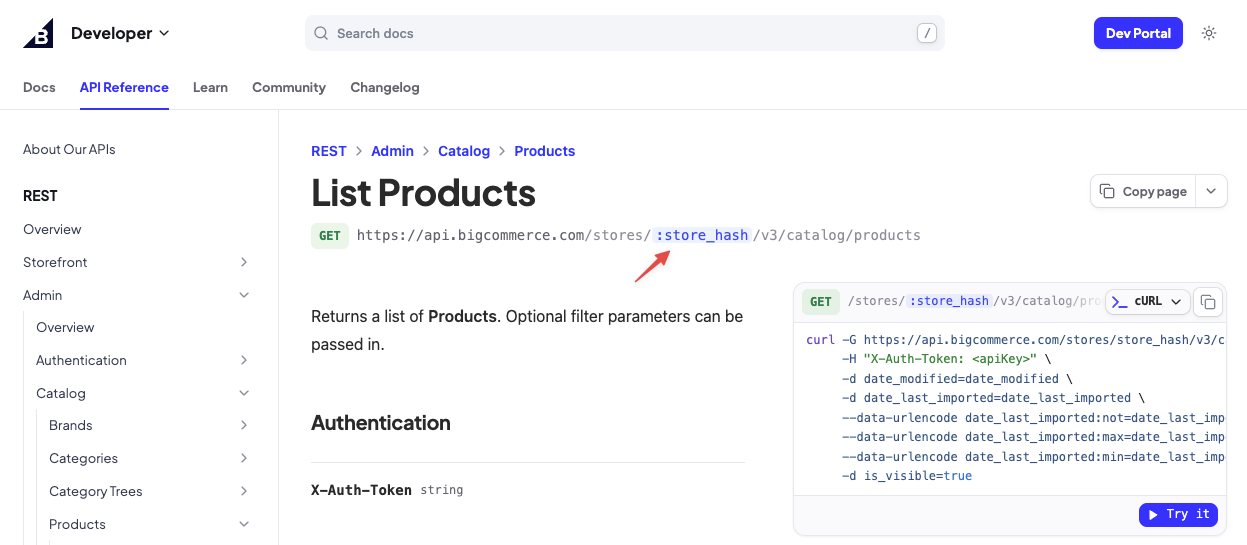The width and height of the screenshot is (1247, 545).
Task: Expand the Authentication sidebar chevron
Action: click(244, 360)
